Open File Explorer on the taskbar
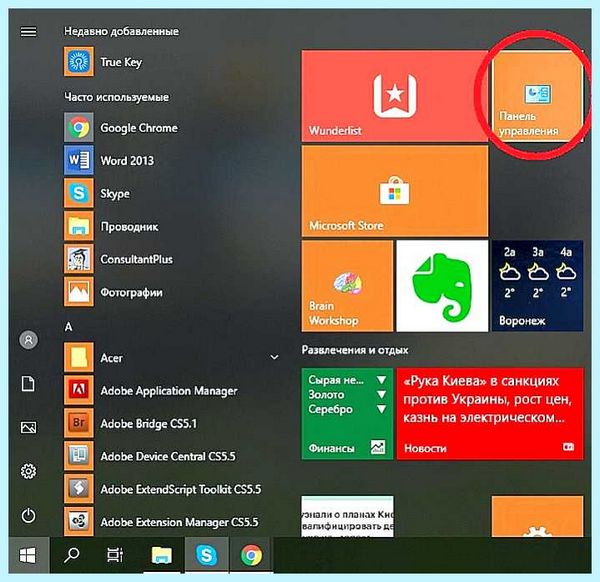 pos(162,555)
